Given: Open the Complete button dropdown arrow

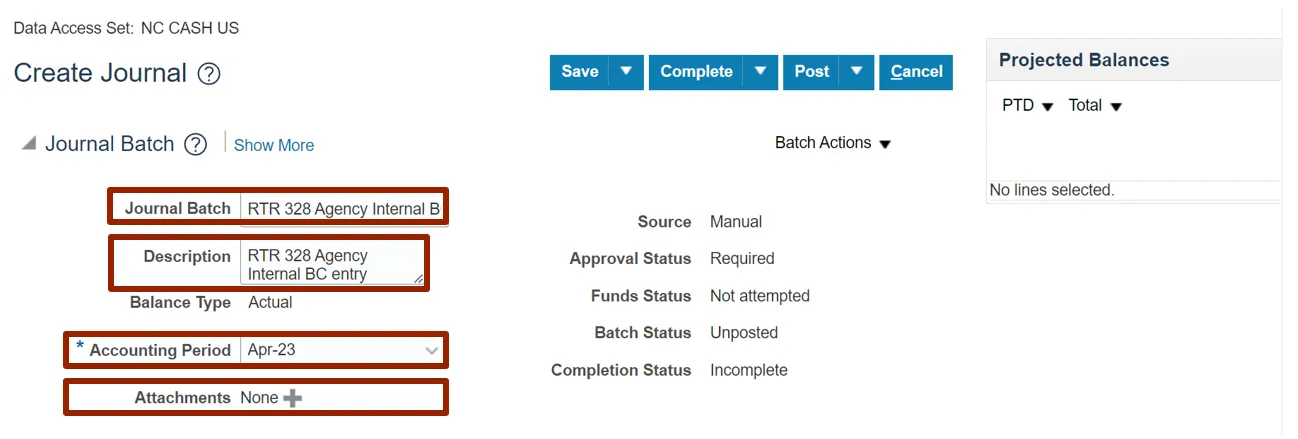Looking at the screenshot, I should click(760, 71).
